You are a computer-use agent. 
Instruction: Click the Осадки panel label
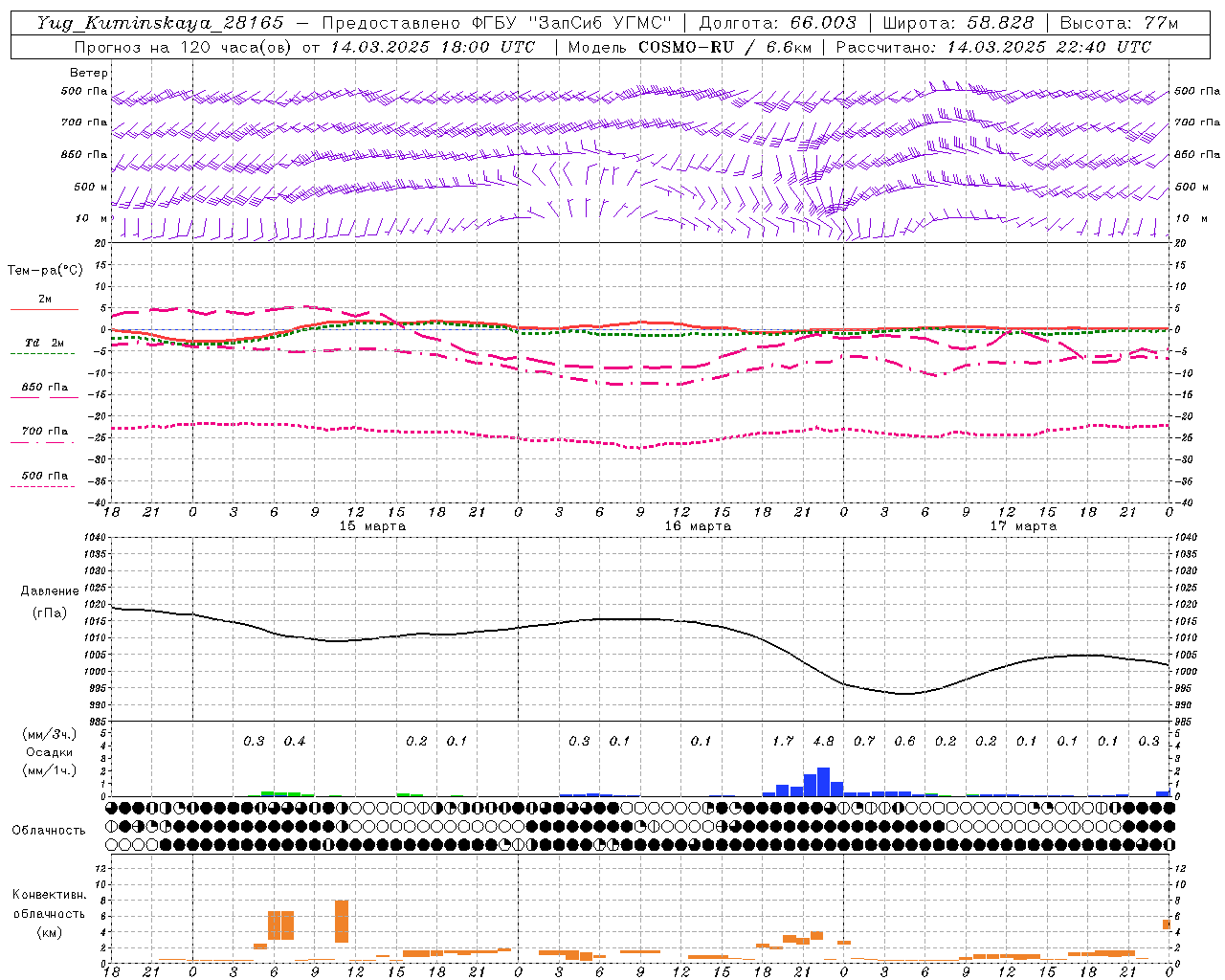[49, 752]
